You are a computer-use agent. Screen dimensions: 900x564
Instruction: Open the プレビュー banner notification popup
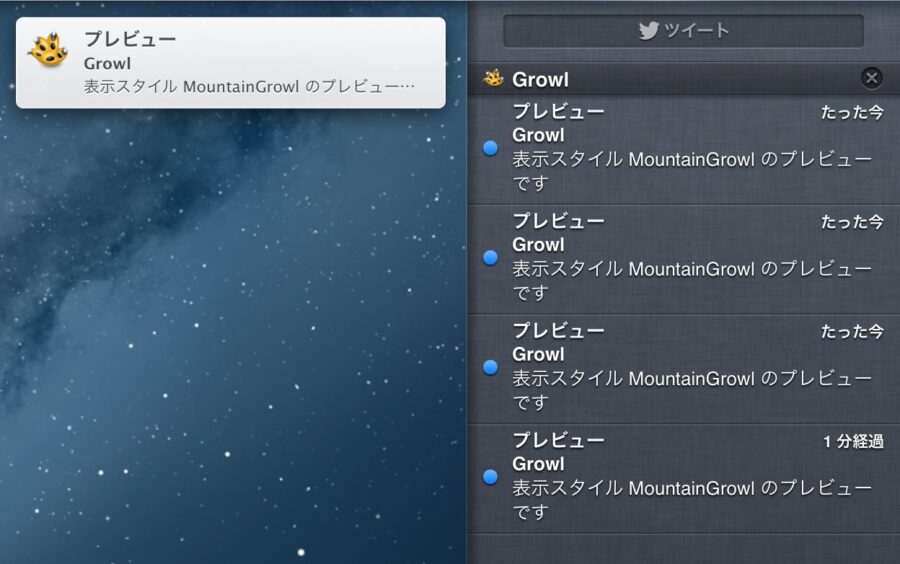pos(231,63)
